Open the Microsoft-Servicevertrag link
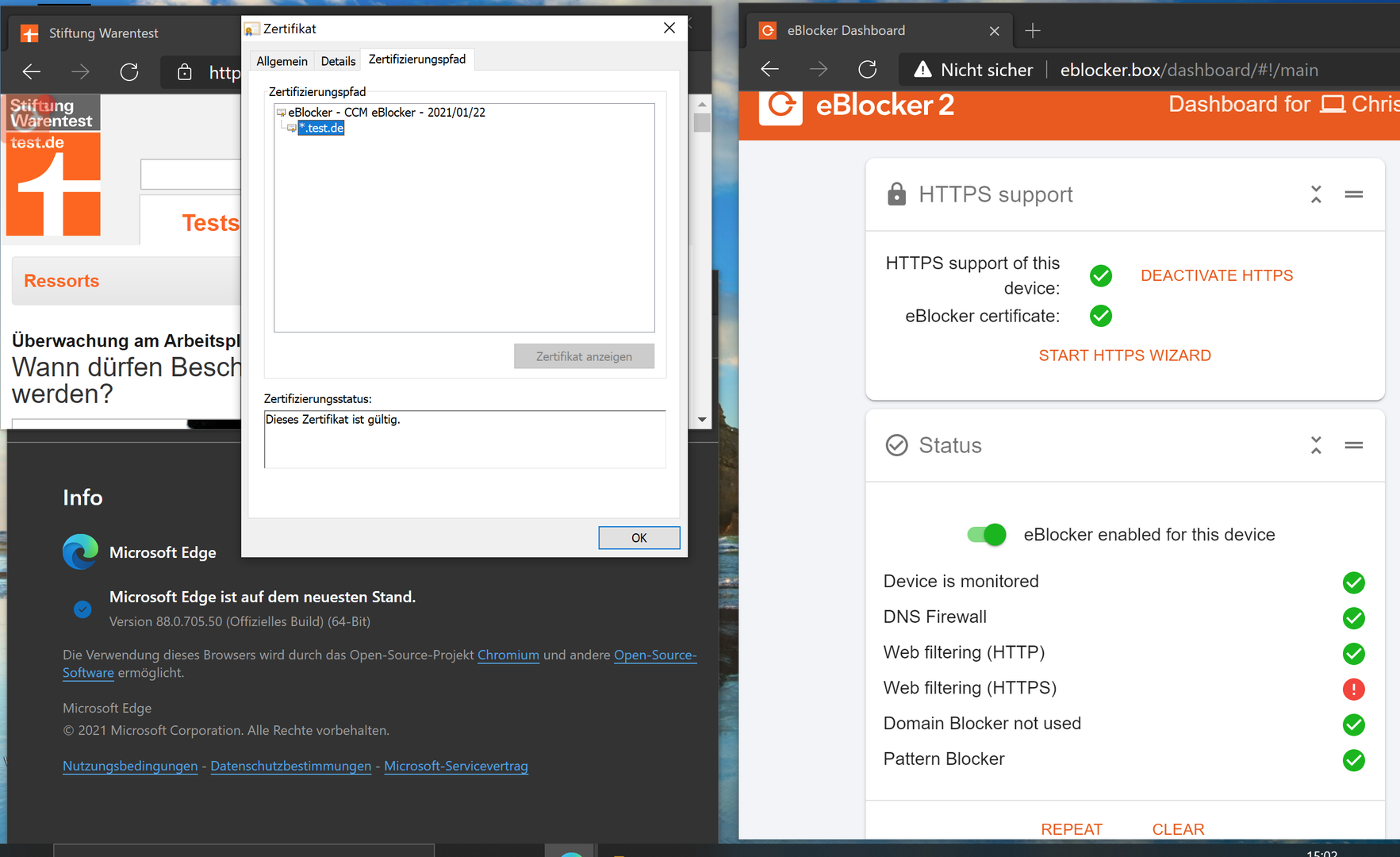1400x857 pixels. [x=456, y=766]
